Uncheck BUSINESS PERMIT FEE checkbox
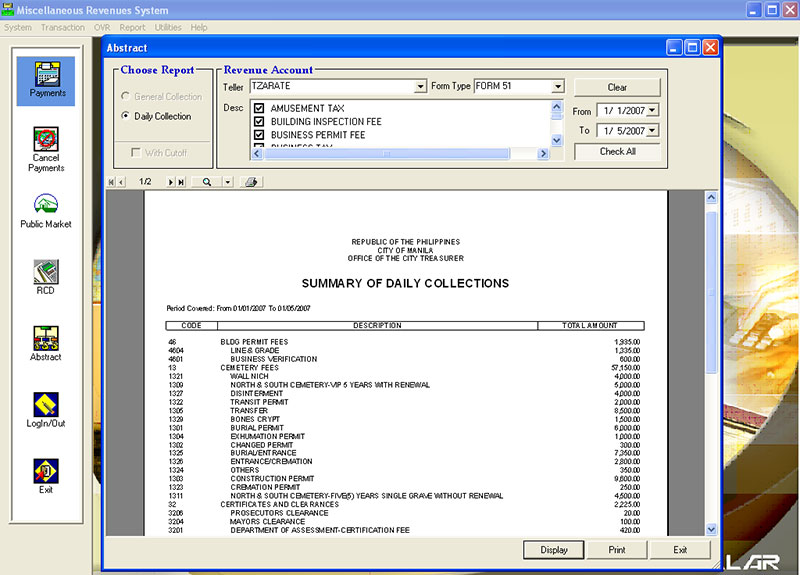The width and height of the screenshot is (800, 575). (259, 135)
